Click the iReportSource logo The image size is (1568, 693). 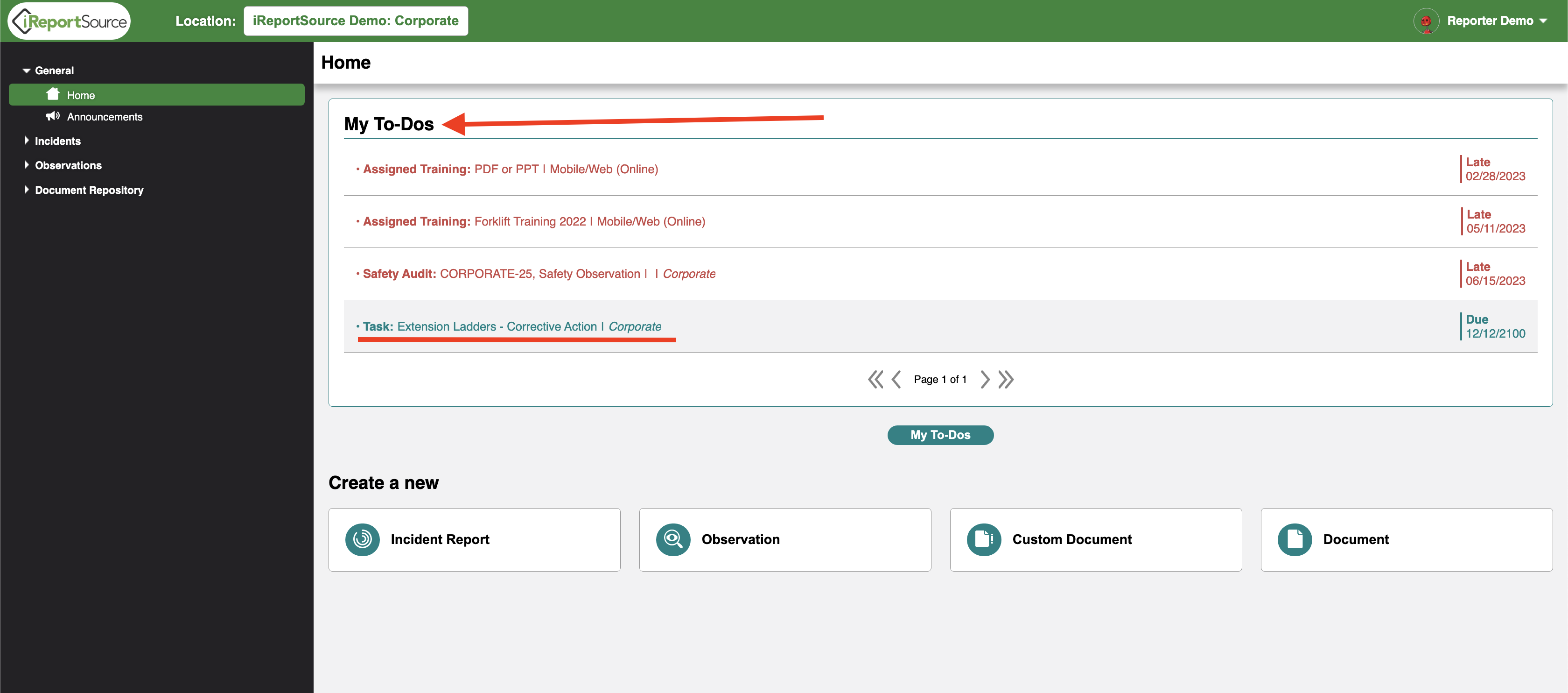tap(70, 21)
